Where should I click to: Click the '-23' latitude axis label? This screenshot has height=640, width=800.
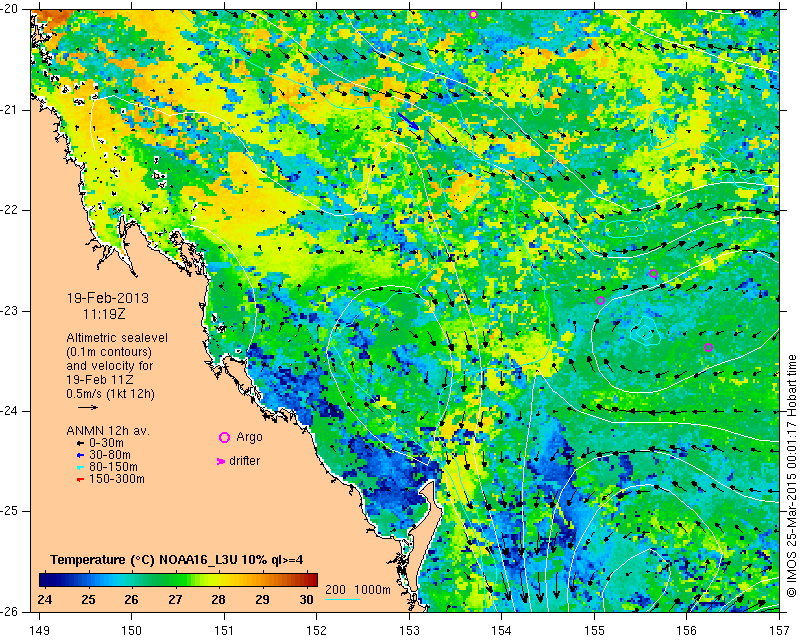(x=10, y=311)
